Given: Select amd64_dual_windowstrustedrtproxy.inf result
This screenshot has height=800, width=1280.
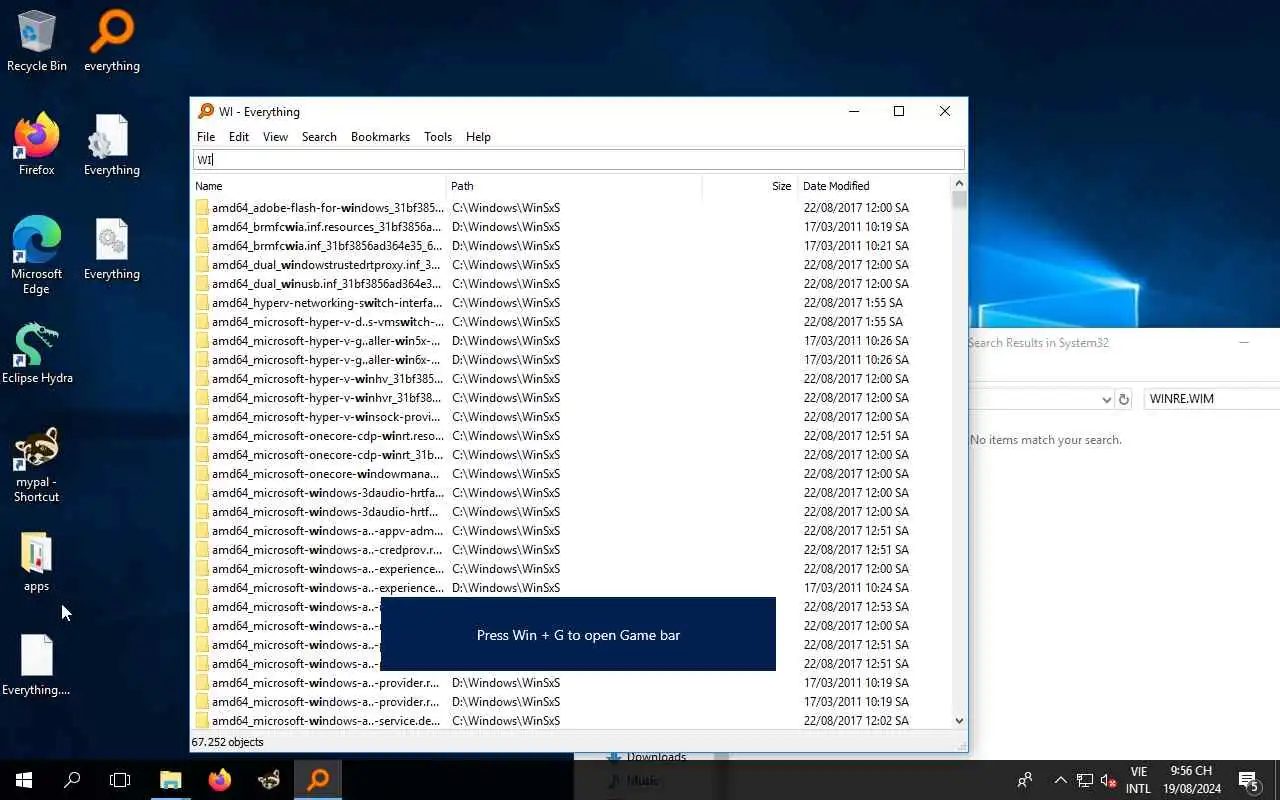Looking at the screenshot, I should point(571,265).
